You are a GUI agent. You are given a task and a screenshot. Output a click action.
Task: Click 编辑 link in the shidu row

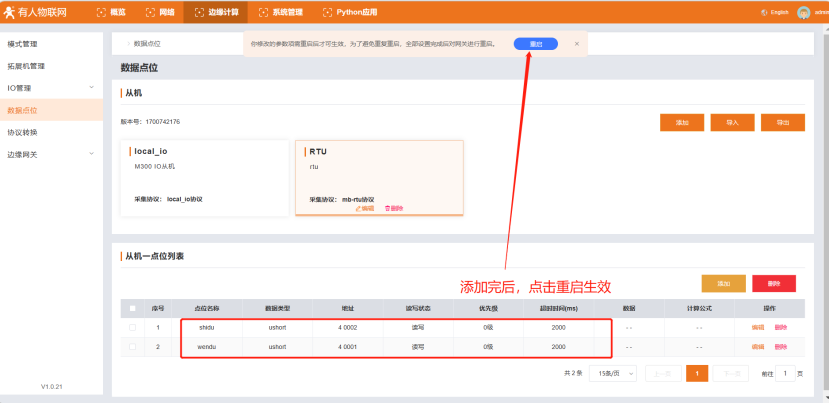tap(758, 327)
